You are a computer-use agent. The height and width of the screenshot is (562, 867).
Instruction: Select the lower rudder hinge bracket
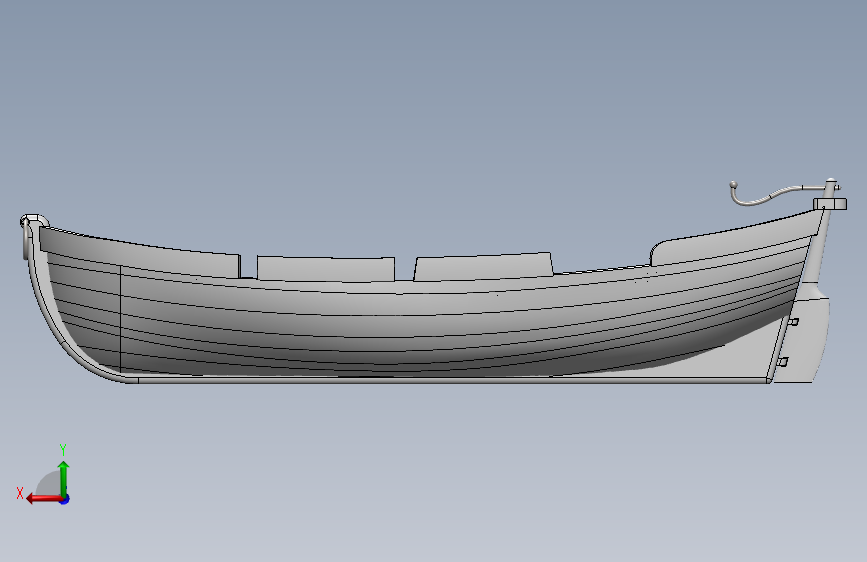[782, 362]
